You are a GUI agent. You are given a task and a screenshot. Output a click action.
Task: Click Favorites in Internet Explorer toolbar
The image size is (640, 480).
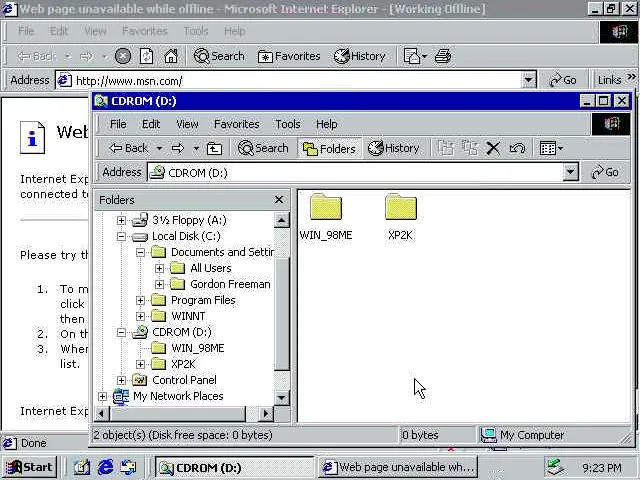click(289, 56)
